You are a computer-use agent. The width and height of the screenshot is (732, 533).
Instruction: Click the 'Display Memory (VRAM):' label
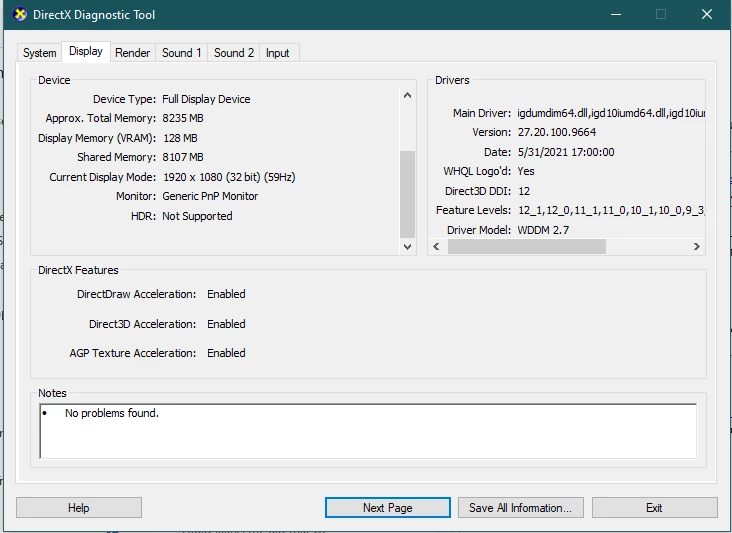click(x=97, y=138)
